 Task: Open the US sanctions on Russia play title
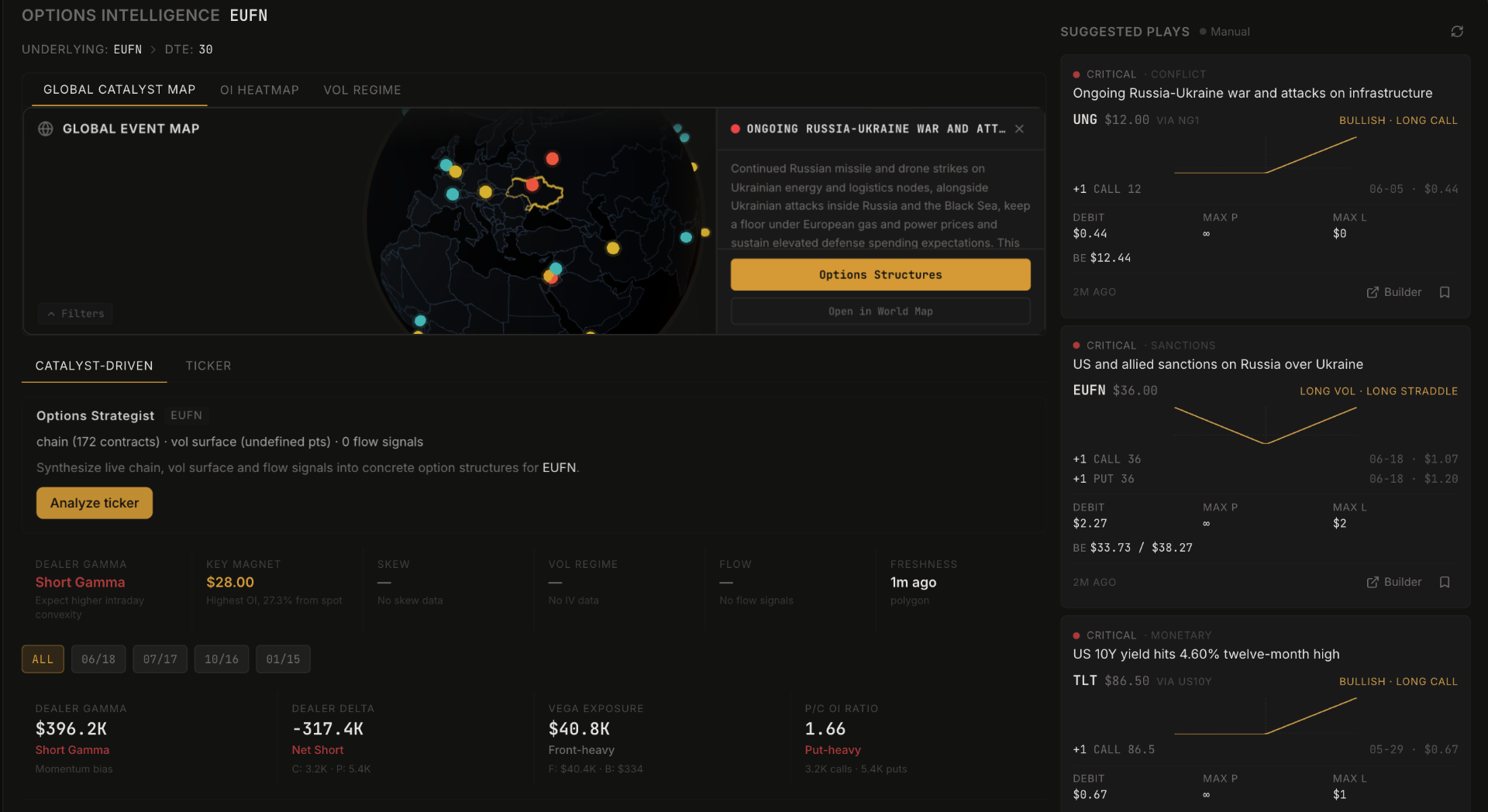(x=1218, y=364)
